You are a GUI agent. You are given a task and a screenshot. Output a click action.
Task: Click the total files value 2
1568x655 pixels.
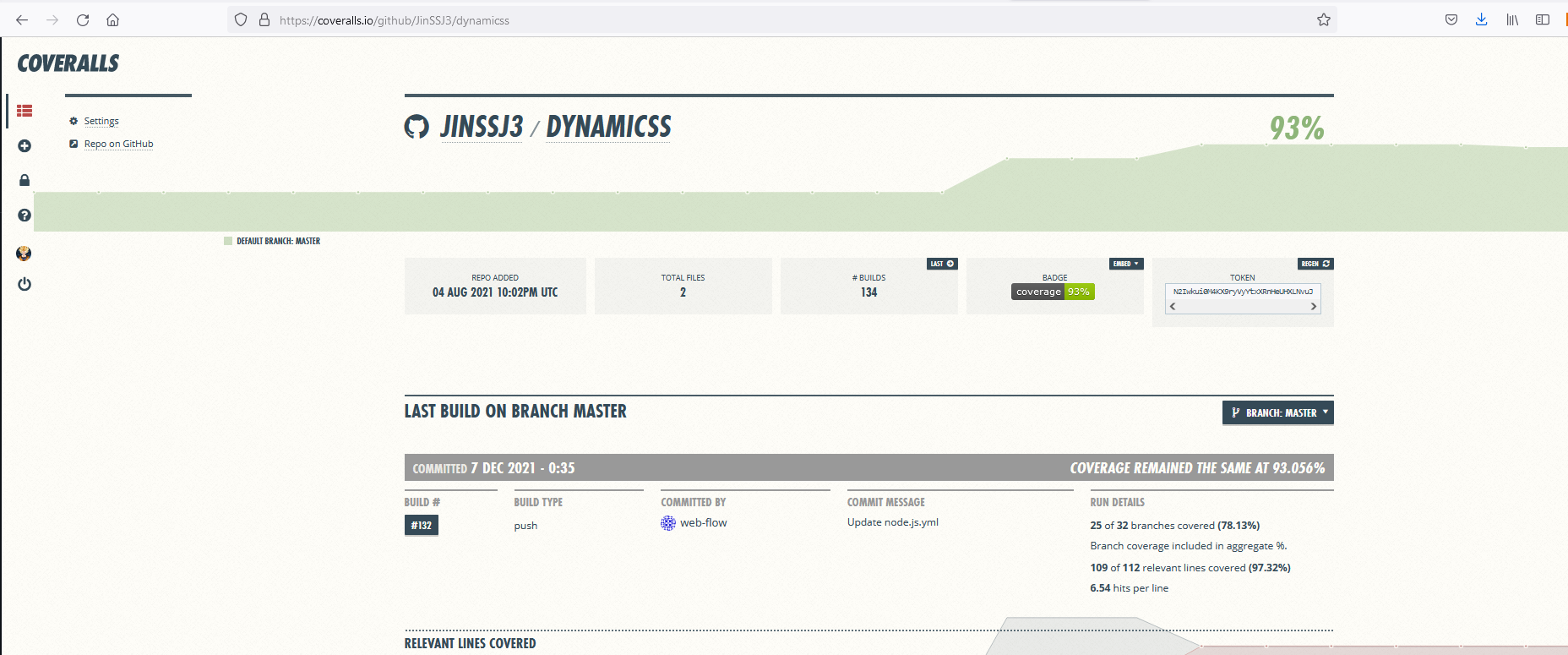tap(683, 292)
